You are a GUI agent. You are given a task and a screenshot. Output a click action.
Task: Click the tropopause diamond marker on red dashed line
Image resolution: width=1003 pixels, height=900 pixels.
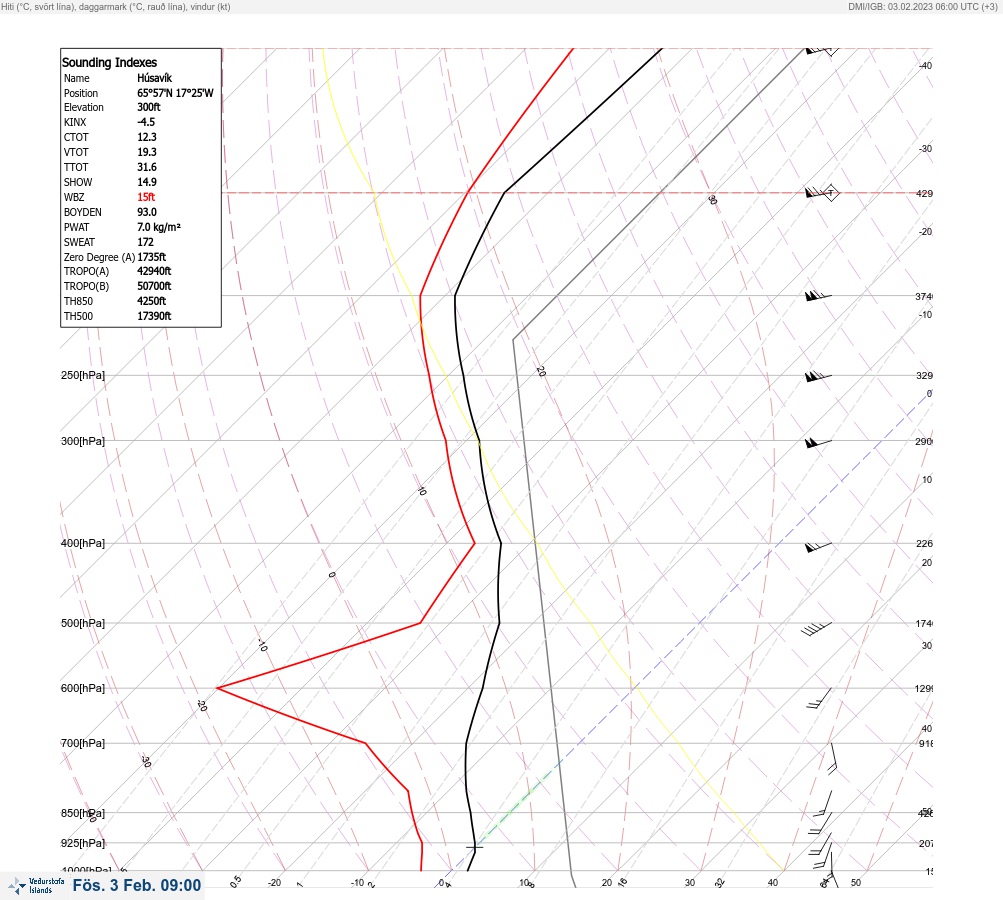(830, 193)
